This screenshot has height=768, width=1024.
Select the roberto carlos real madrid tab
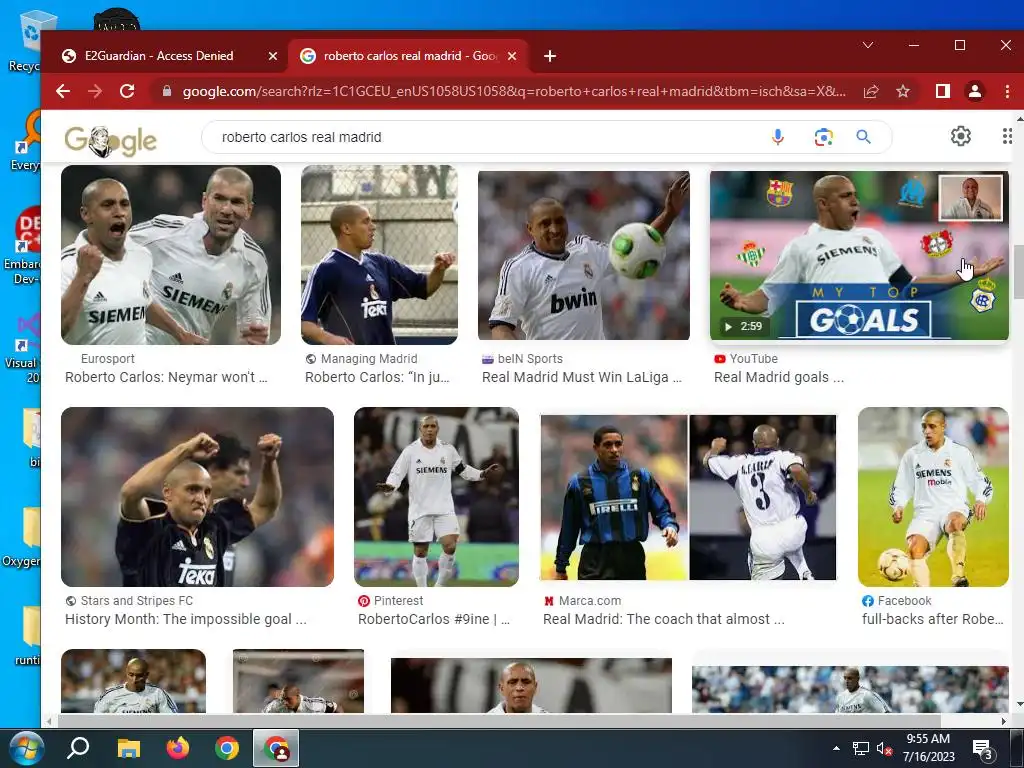click(408, 56)
